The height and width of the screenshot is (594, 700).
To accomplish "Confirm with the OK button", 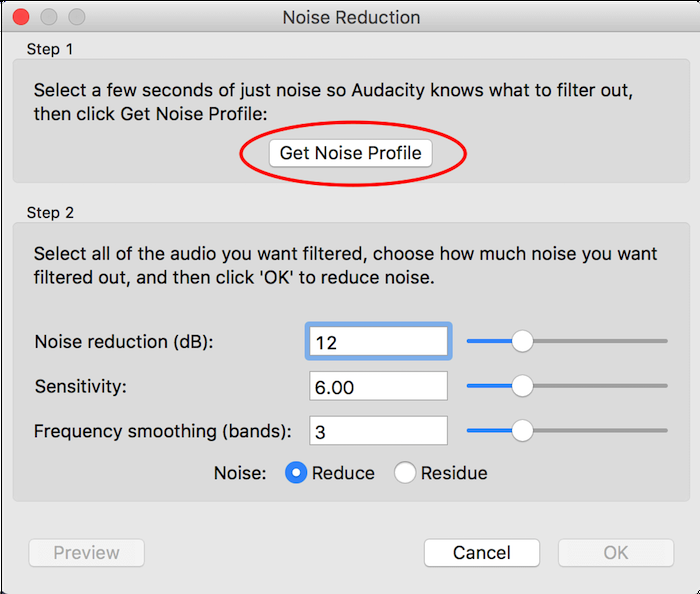I will click(615, 552).
